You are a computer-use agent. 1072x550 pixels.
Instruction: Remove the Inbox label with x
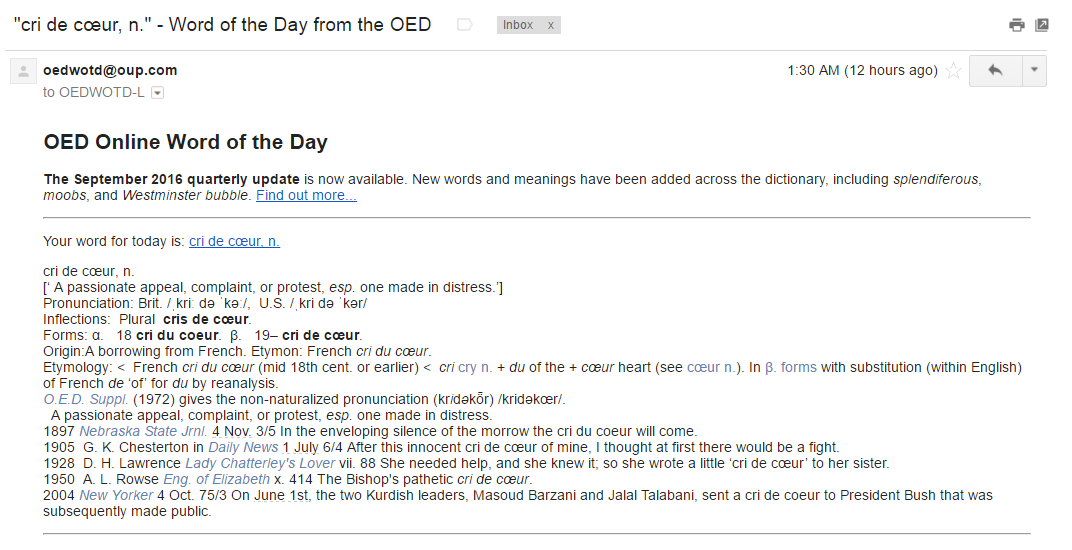click(x=550, y=25)
